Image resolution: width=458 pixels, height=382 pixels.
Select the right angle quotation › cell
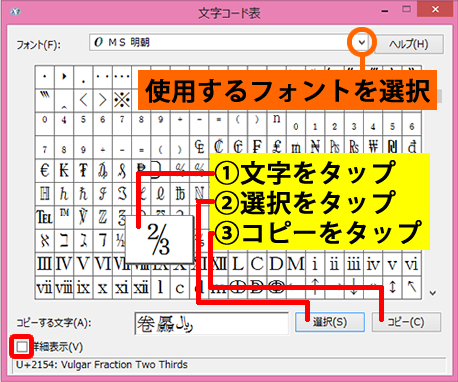(x=103, y=100)
